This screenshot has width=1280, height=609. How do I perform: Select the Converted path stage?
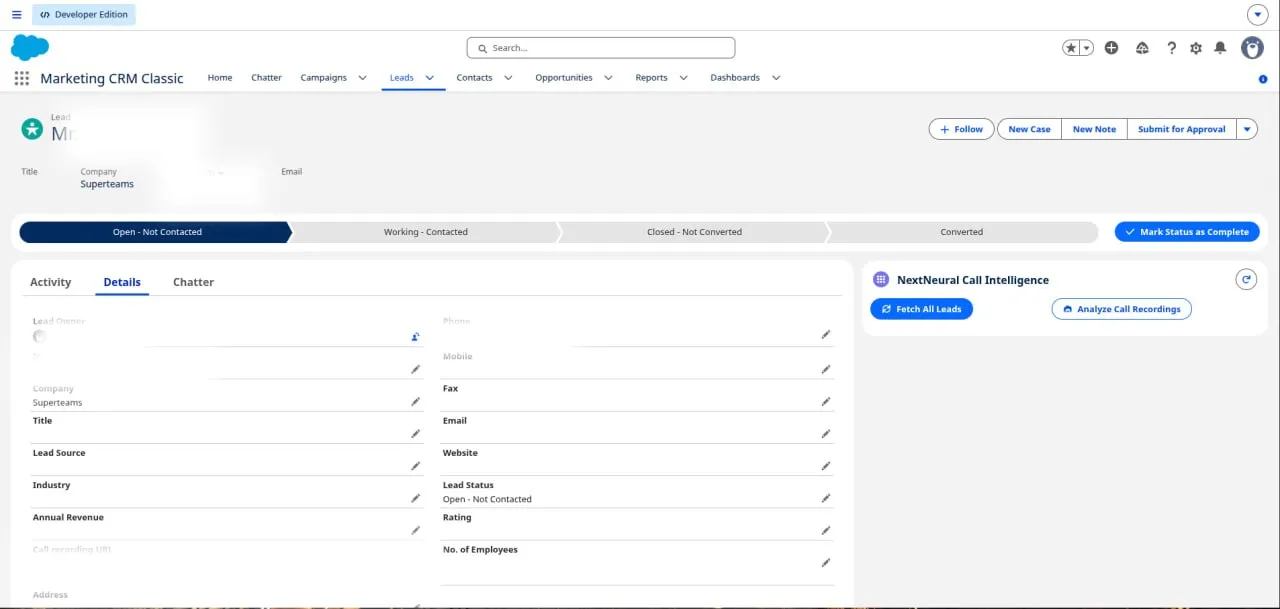[961, 232]
